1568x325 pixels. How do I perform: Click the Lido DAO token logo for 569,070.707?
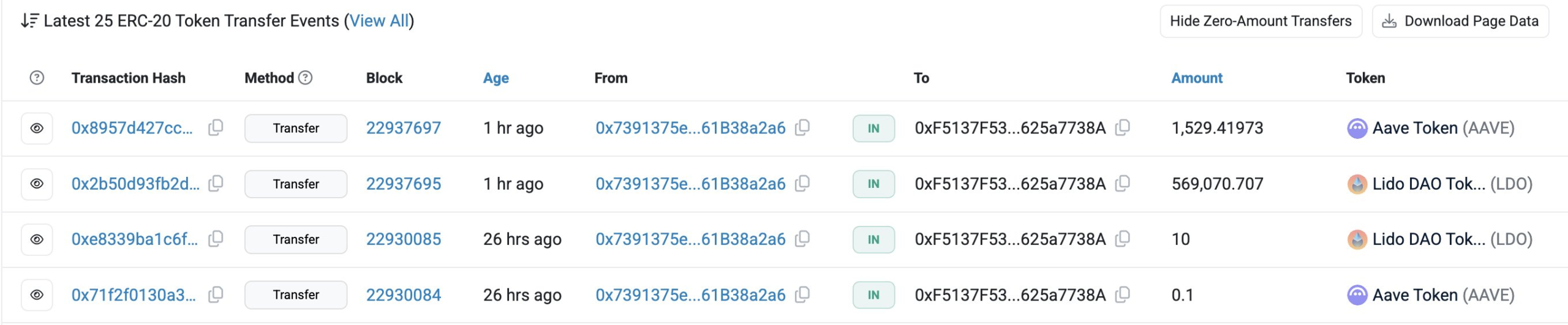(1357, 184)
